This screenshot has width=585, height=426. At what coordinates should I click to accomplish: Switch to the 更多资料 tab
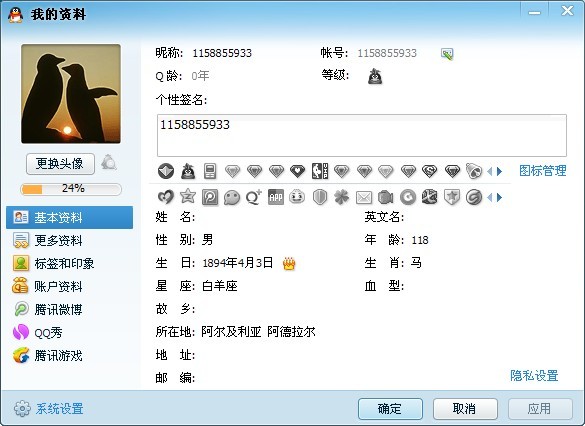(69, 240)
